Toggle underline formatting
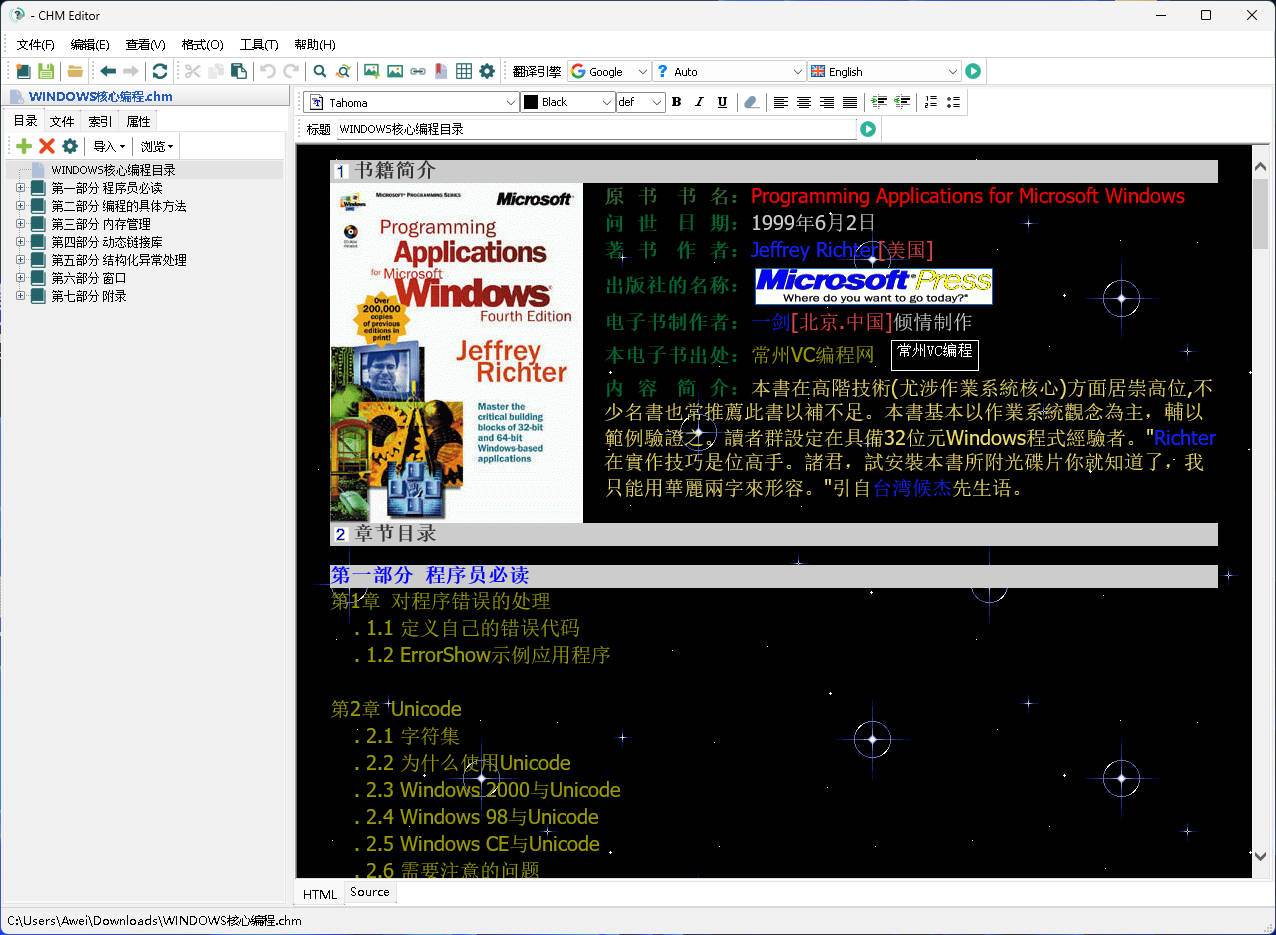The height and width of the screenshot is (935, 1276). pyautogui.click(x=722, y=102)
